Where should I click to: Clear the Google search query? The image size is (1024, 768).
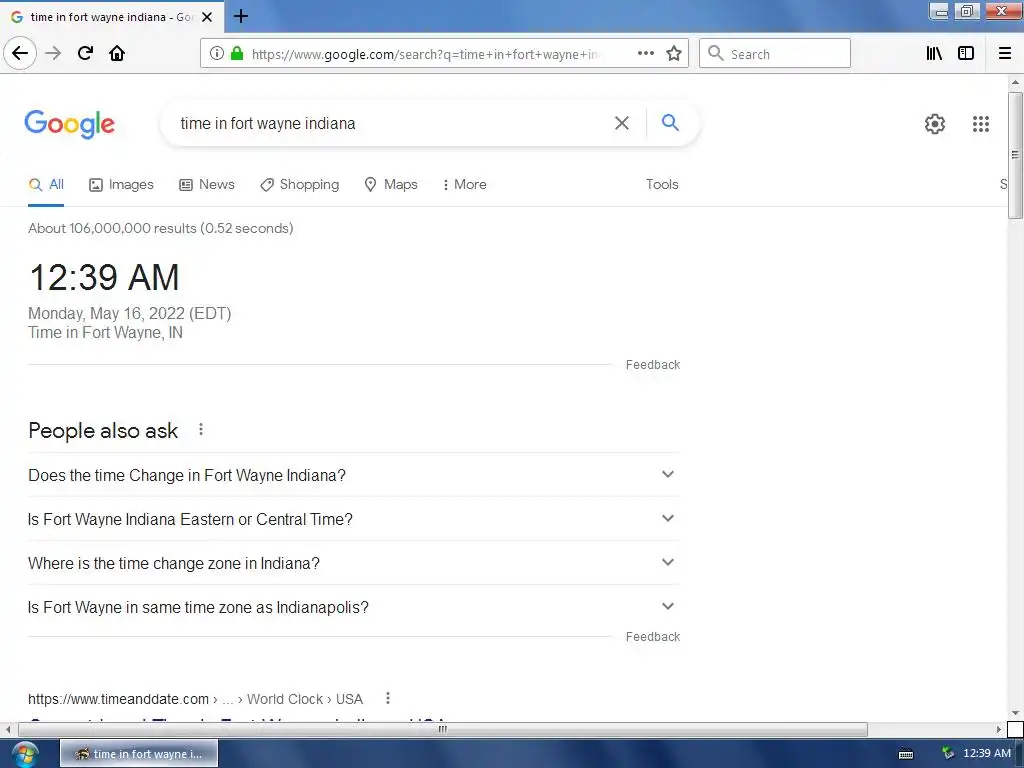tap(622, 123)
